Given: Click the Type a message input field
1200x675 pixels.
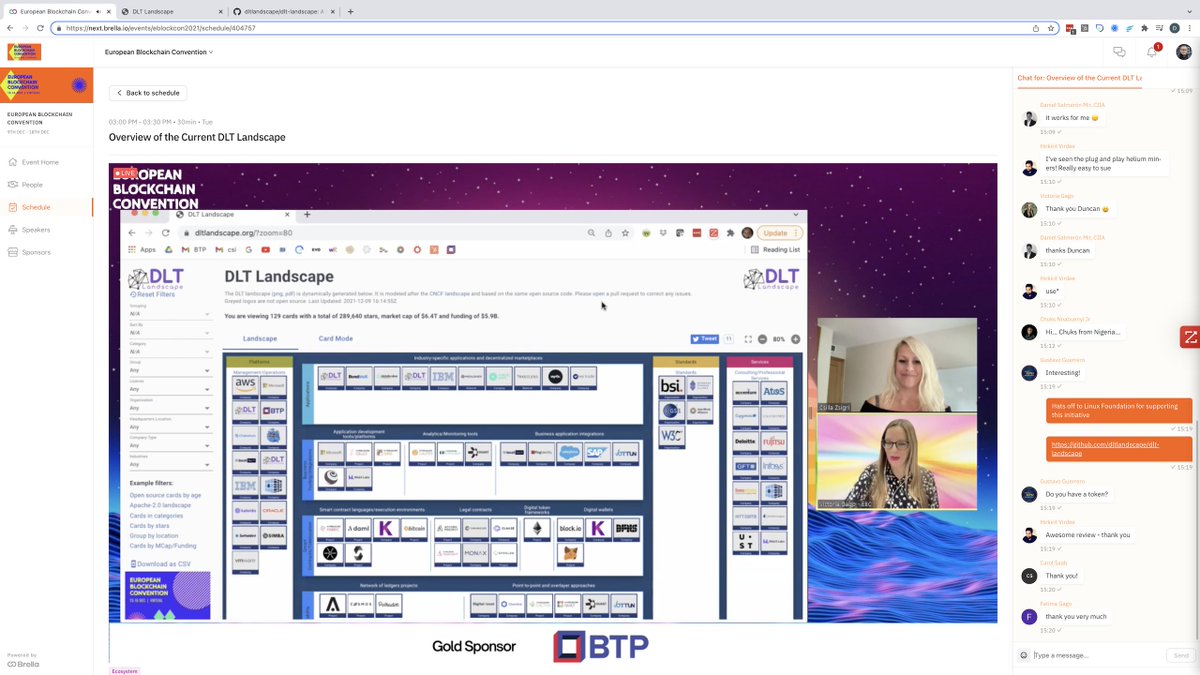Looking at the screenshot, I should tap(1097, 655).
